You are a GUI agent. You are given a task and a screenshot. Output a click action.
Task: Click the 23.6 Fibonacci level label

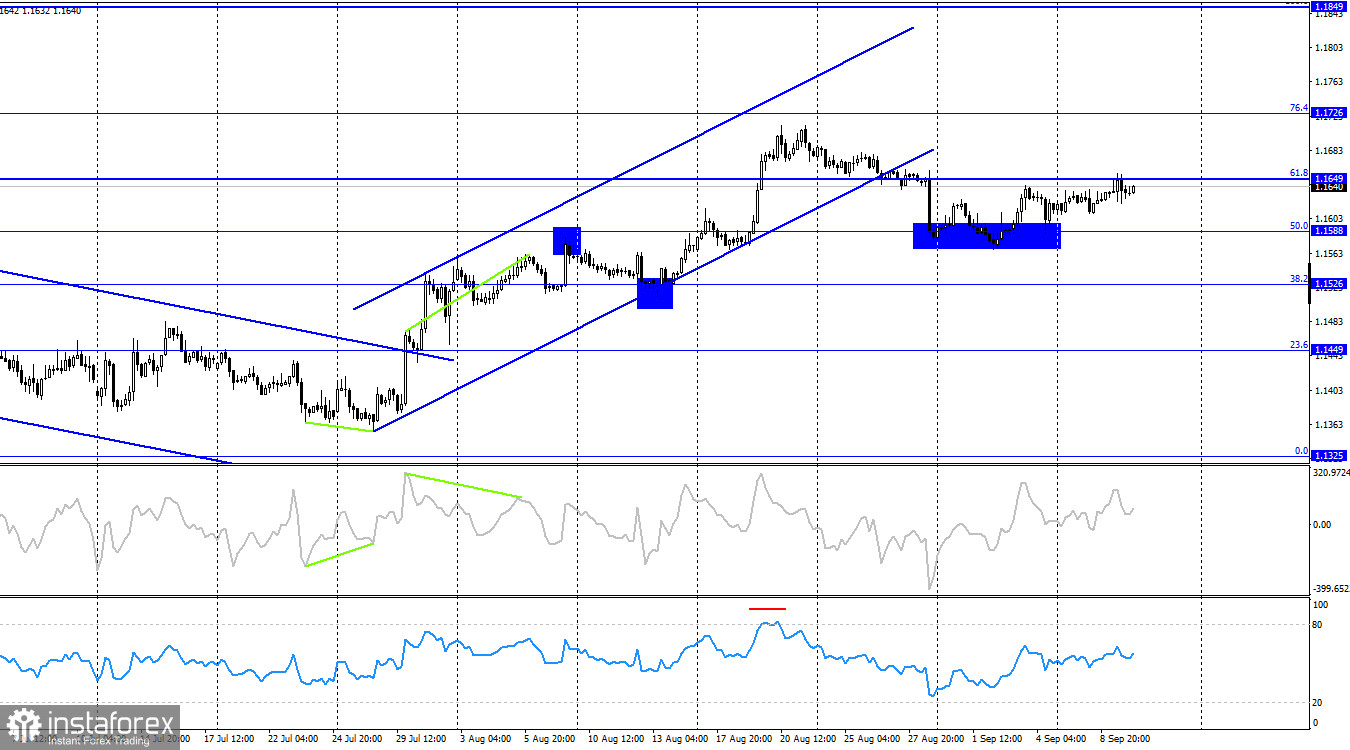pyautogui.click(x=1298, y=344)
